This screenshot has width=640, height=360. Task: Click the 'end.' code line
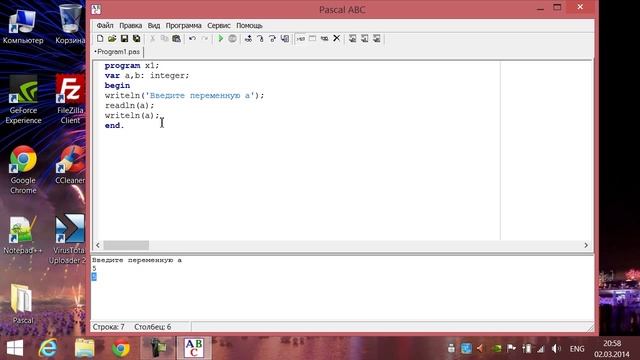click(114, 125)
